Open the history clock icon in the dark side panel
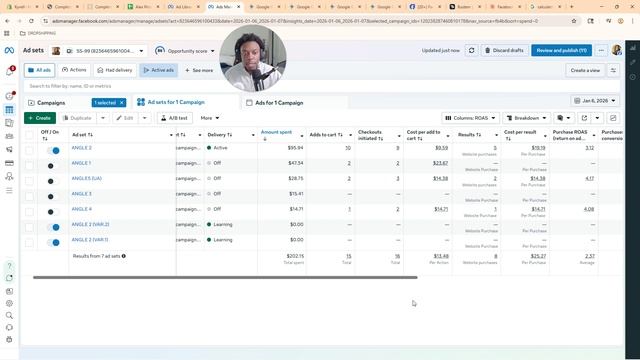 point(633,77)
